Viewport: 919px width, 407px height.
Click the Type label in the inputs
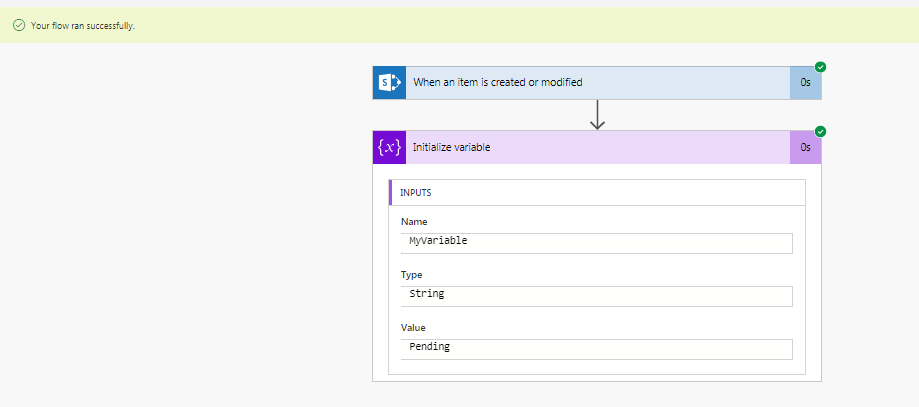click(411, 274)
